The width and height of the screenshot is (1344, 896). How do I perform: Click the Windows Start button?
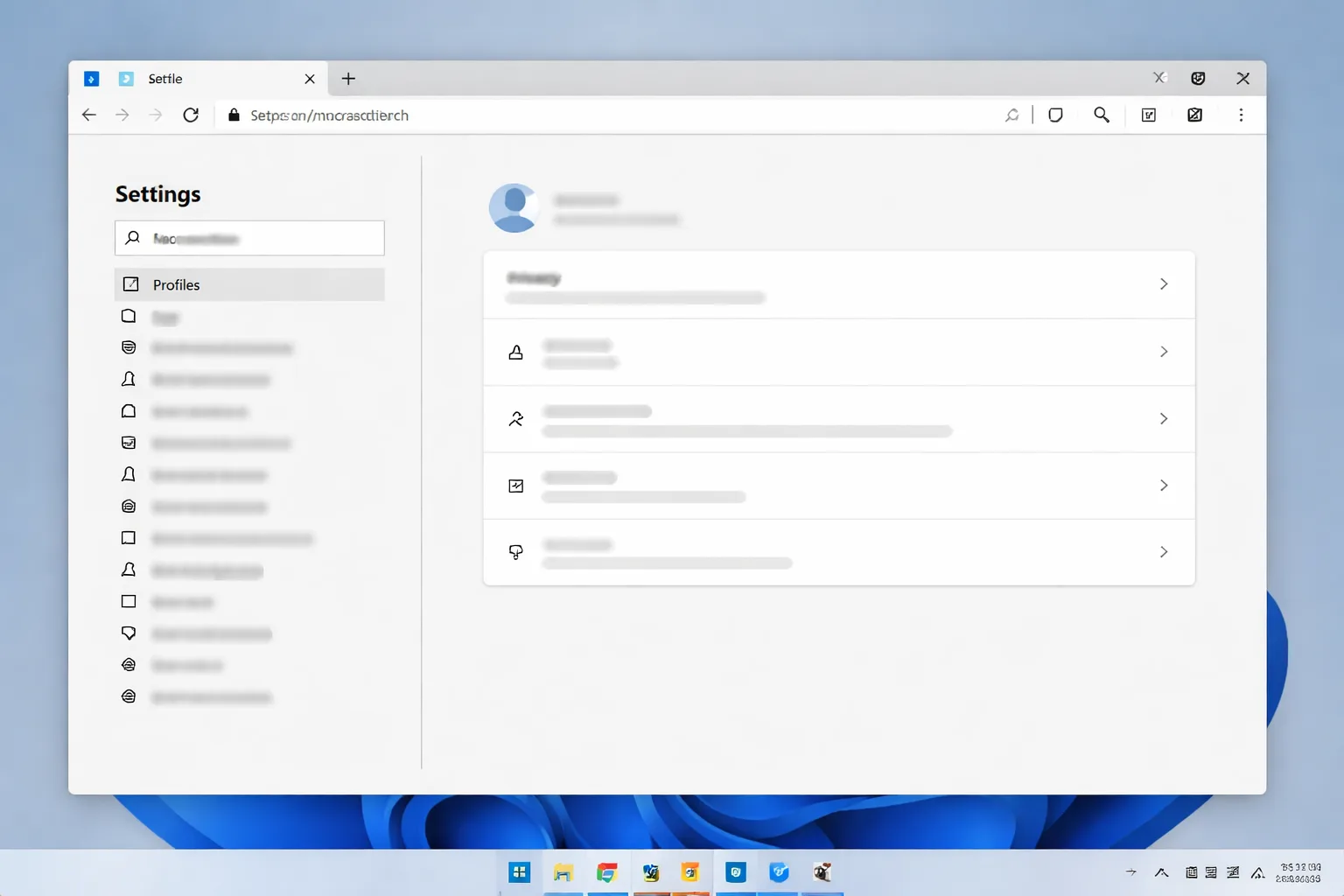pos(520,872)
